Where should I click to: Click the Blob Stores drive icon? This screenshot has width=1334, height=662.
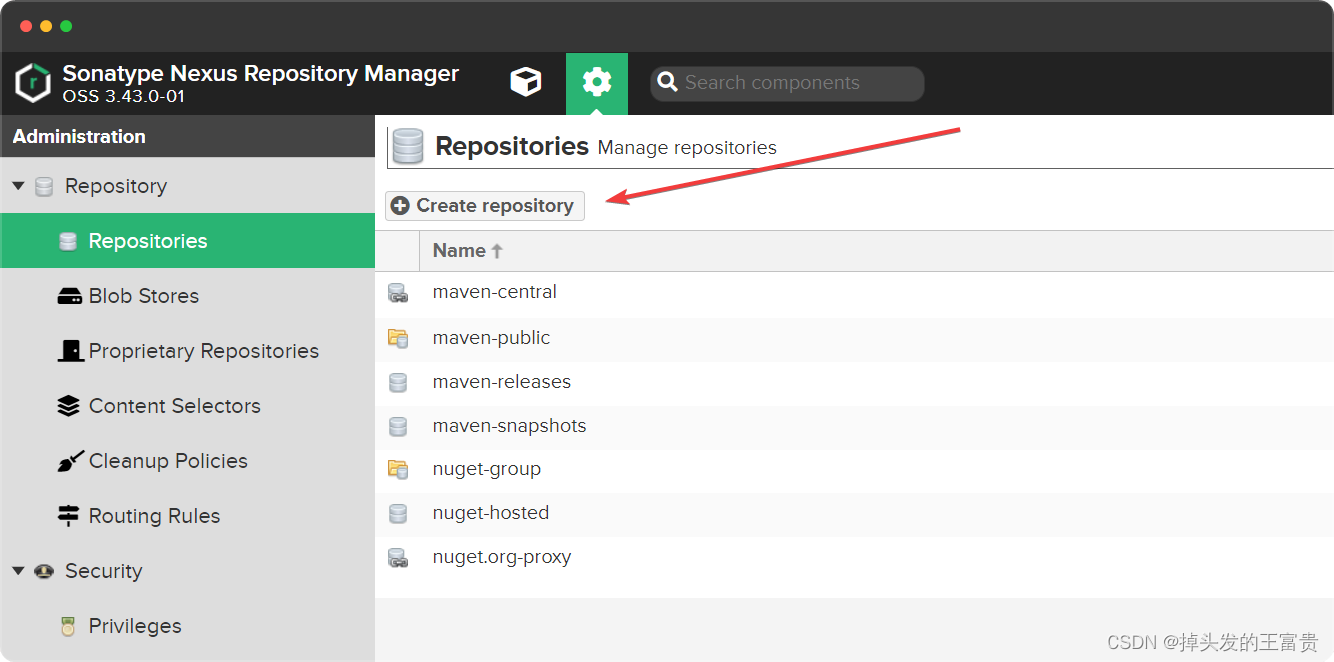[69, 296]
